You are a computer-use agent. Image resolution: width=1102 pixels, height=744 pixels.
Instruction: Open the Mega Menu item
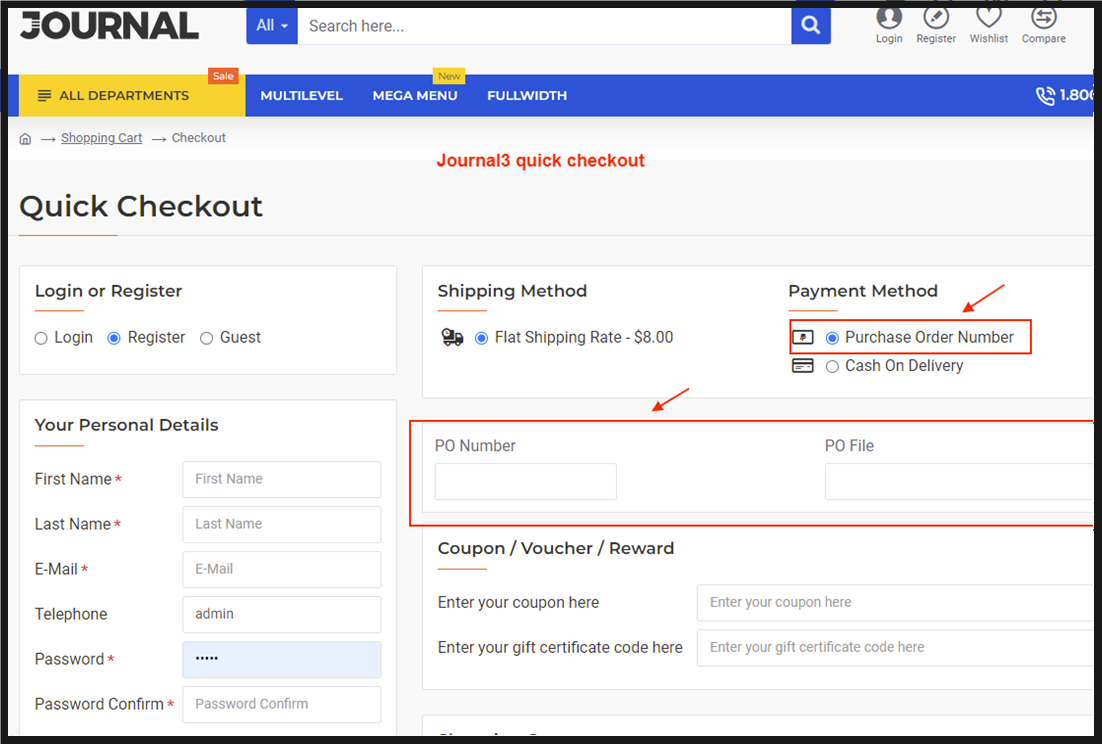point(415,96)
